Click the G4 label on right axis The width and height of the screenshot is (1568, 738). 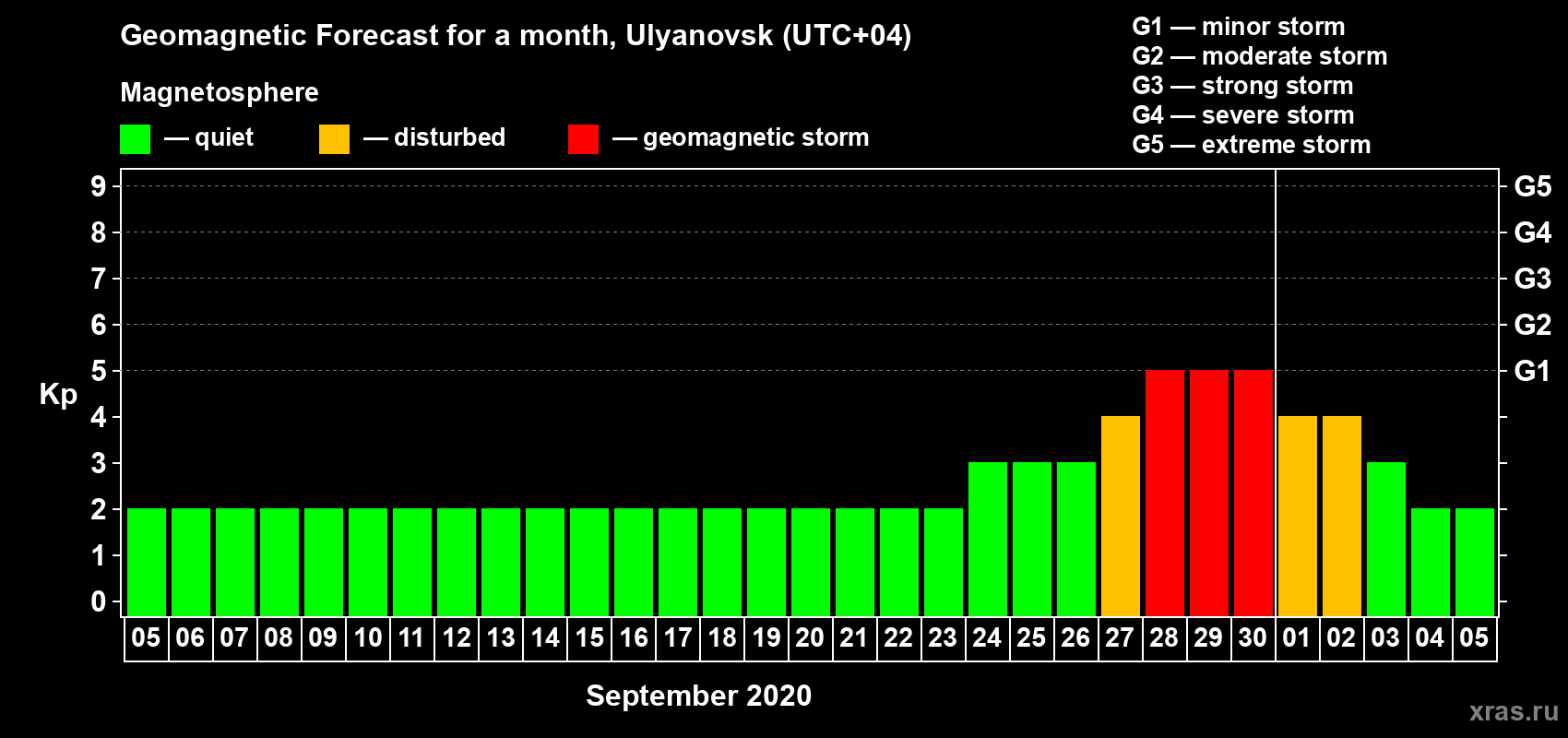tap(1533, 232)
